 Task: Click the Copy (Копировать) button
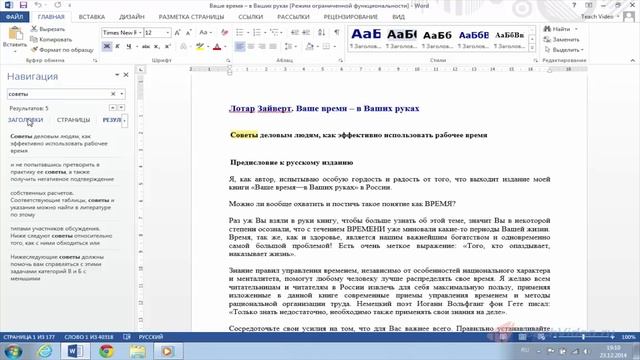[51, 40]
